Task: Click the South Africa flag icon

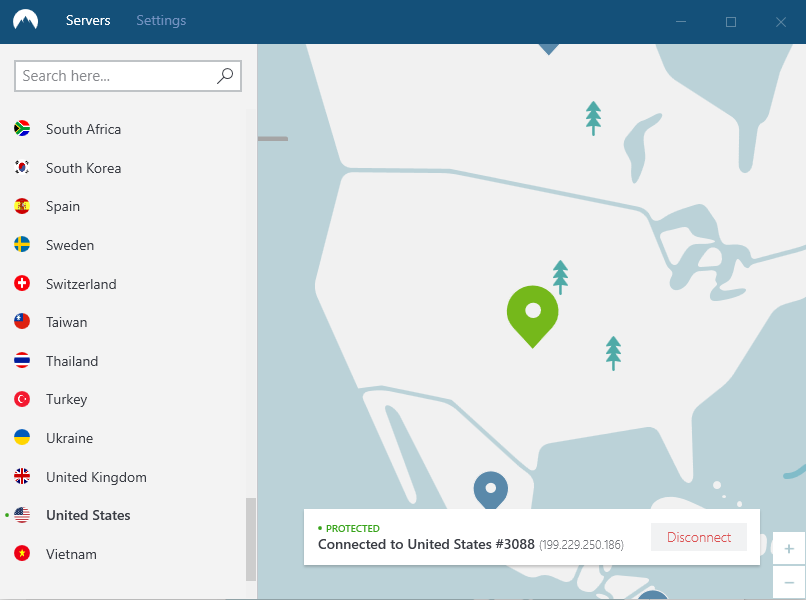Action: point(22,129)
